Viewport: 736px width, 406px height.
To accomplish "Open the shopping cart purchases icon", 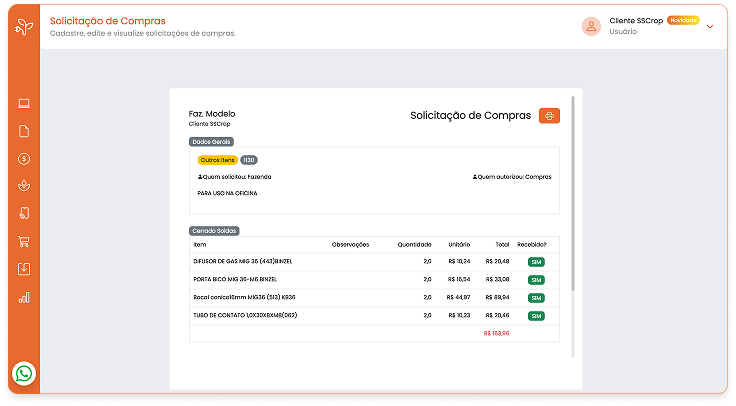I will [24, 241].
